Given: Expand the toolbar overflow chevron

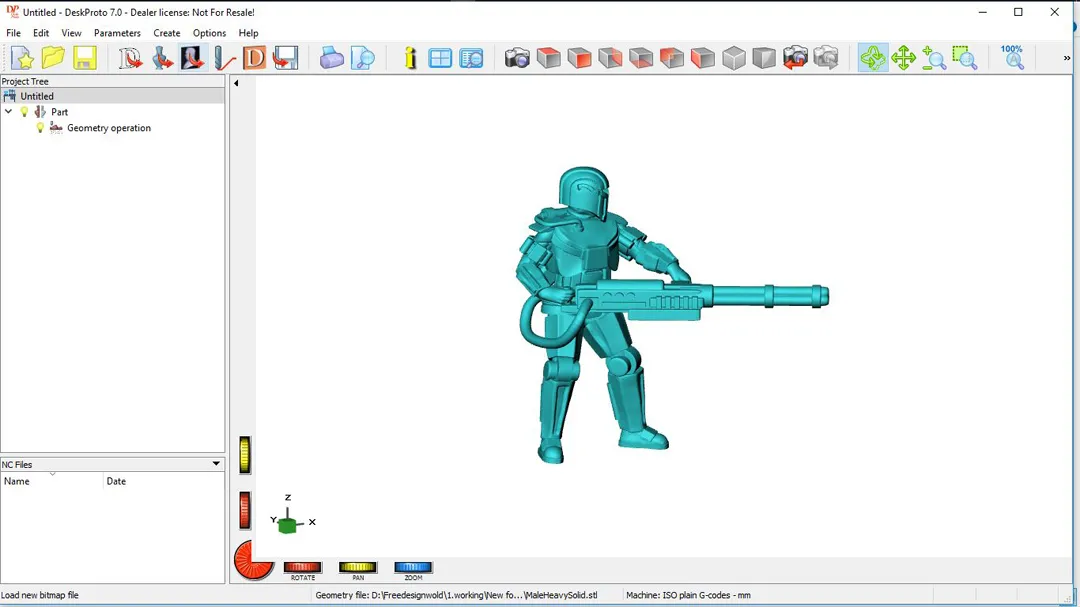Looking at the screenshot, I should click(x=1066, y=58).
